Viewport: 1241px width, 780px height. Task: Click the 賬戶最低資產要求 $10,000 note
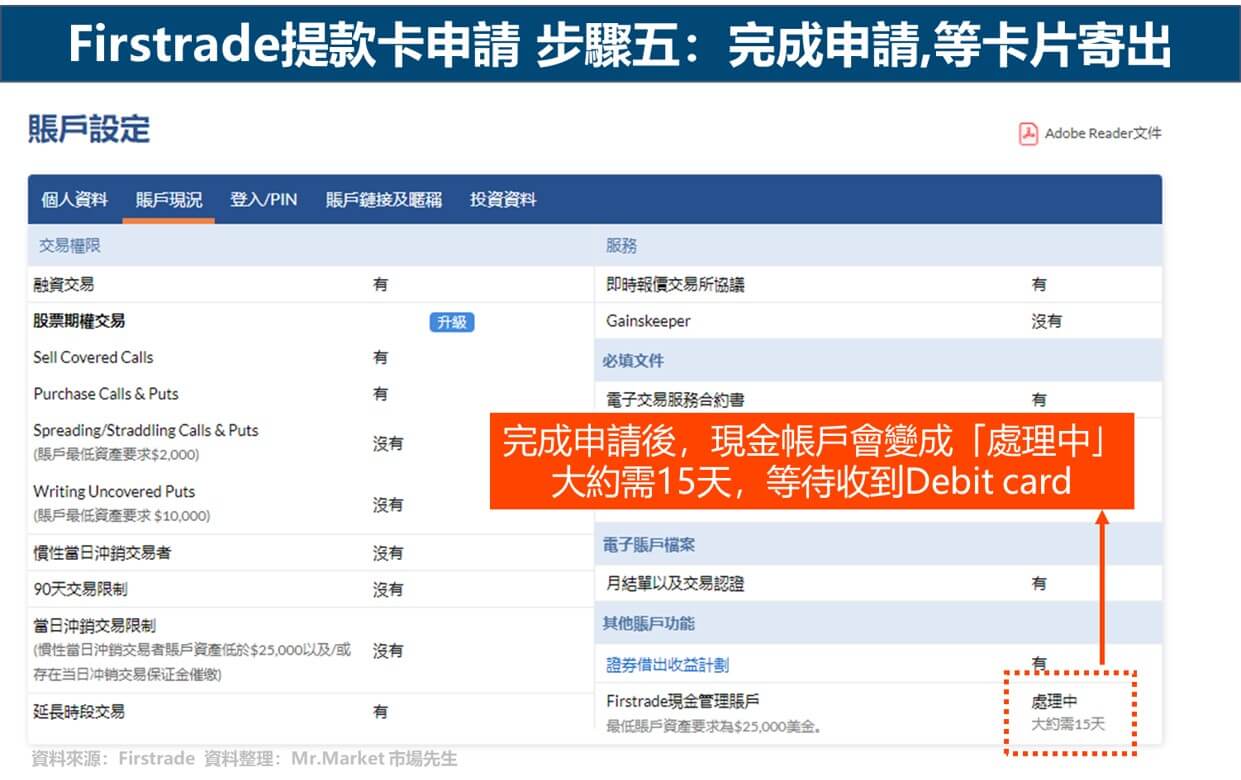click(x=121, y=516)
